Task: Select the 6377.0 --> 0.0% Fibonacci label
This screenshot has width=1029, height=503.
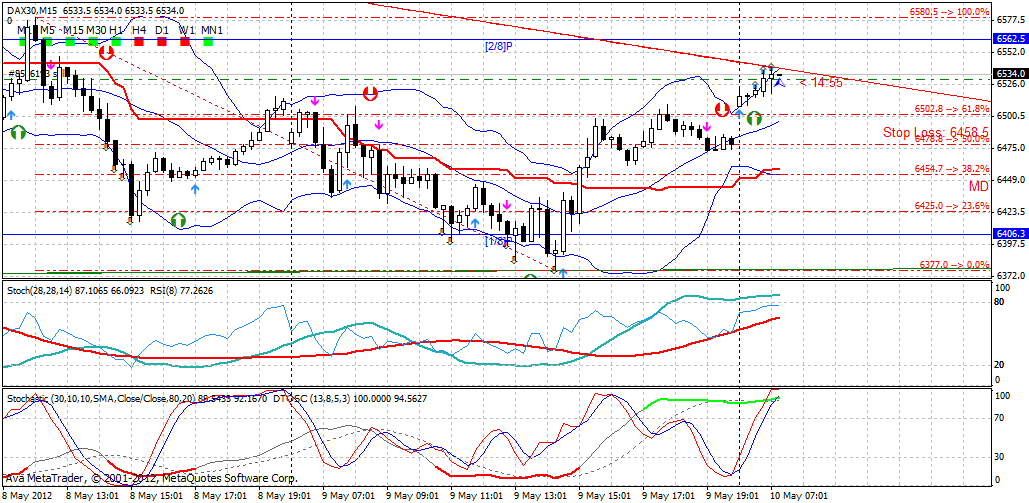Action: [x=954, y=264]
